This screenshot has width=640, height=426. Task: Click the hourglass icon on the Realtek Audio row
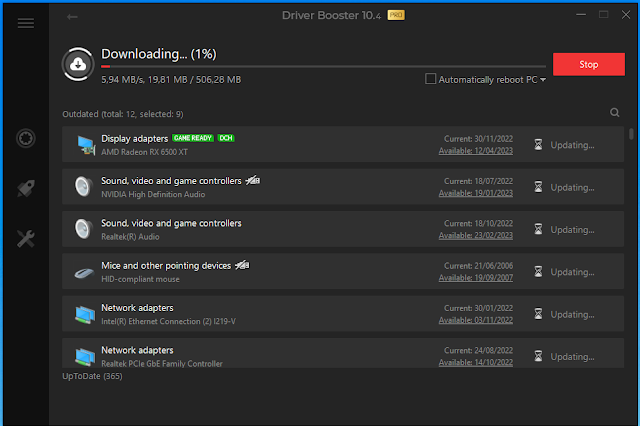(539, 229)
